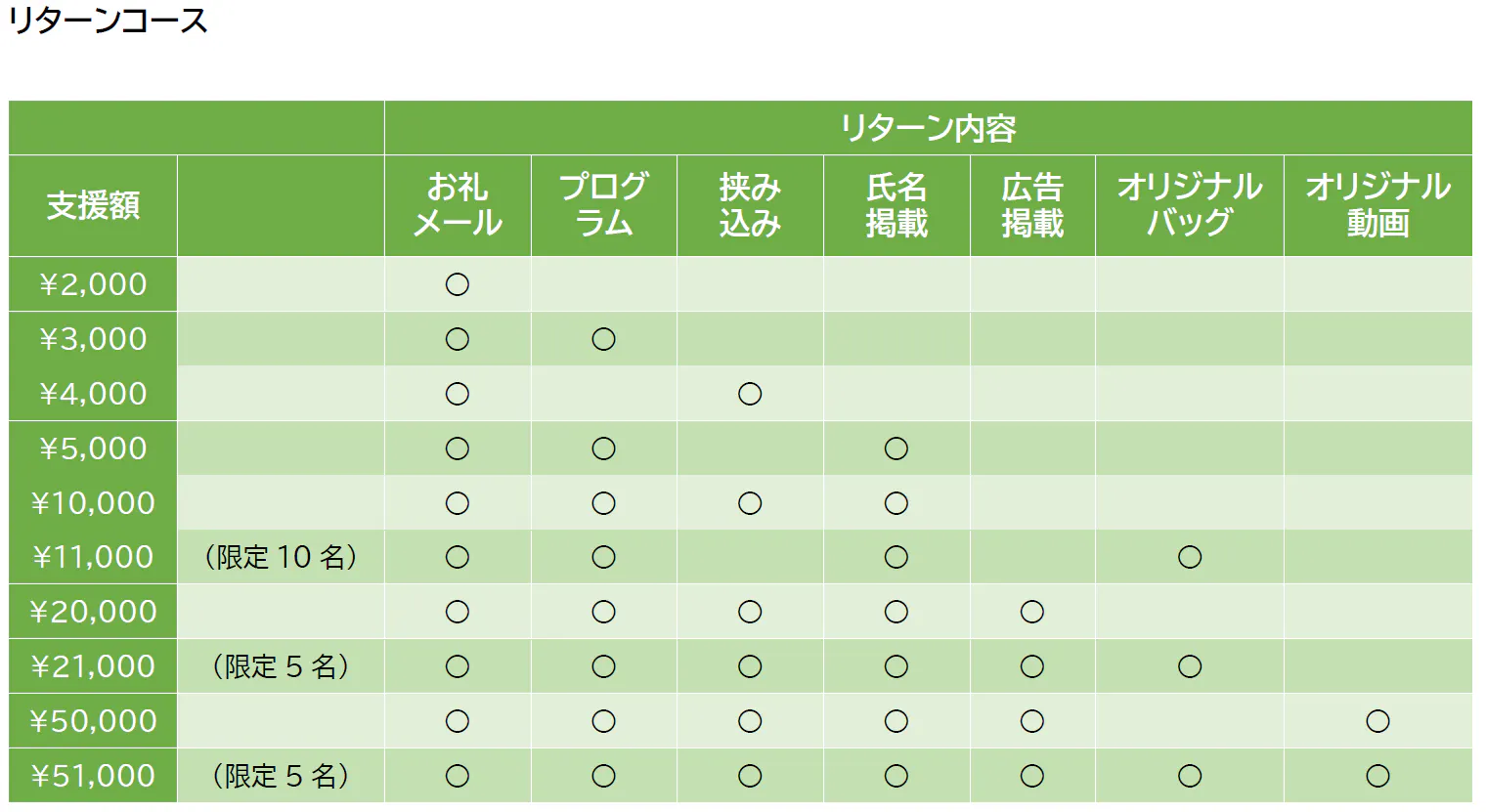Click the お礼メール circle in the ¥2,000 row

click(x=458, y=284)
